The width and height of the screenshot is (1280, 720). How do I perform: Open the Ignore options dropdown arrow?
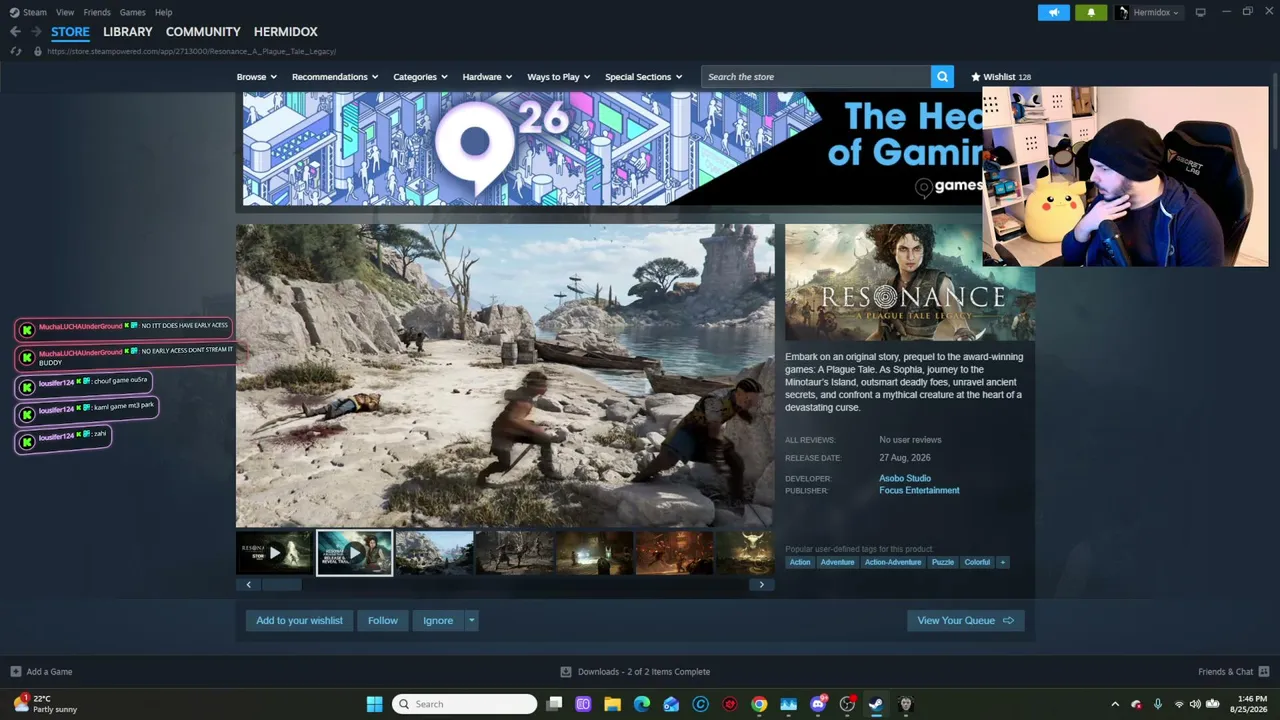click(x=472, y=621)
